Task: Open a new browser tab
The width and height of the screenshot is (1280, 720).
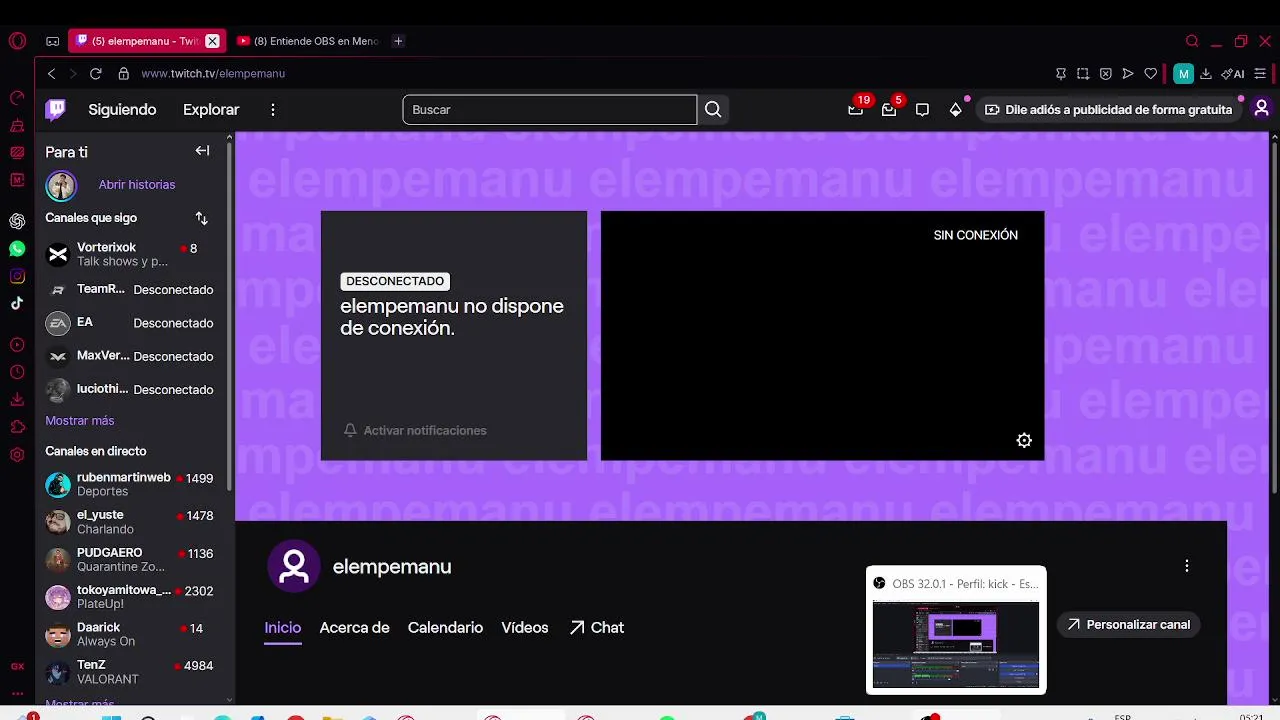Action: pos(398,41)
